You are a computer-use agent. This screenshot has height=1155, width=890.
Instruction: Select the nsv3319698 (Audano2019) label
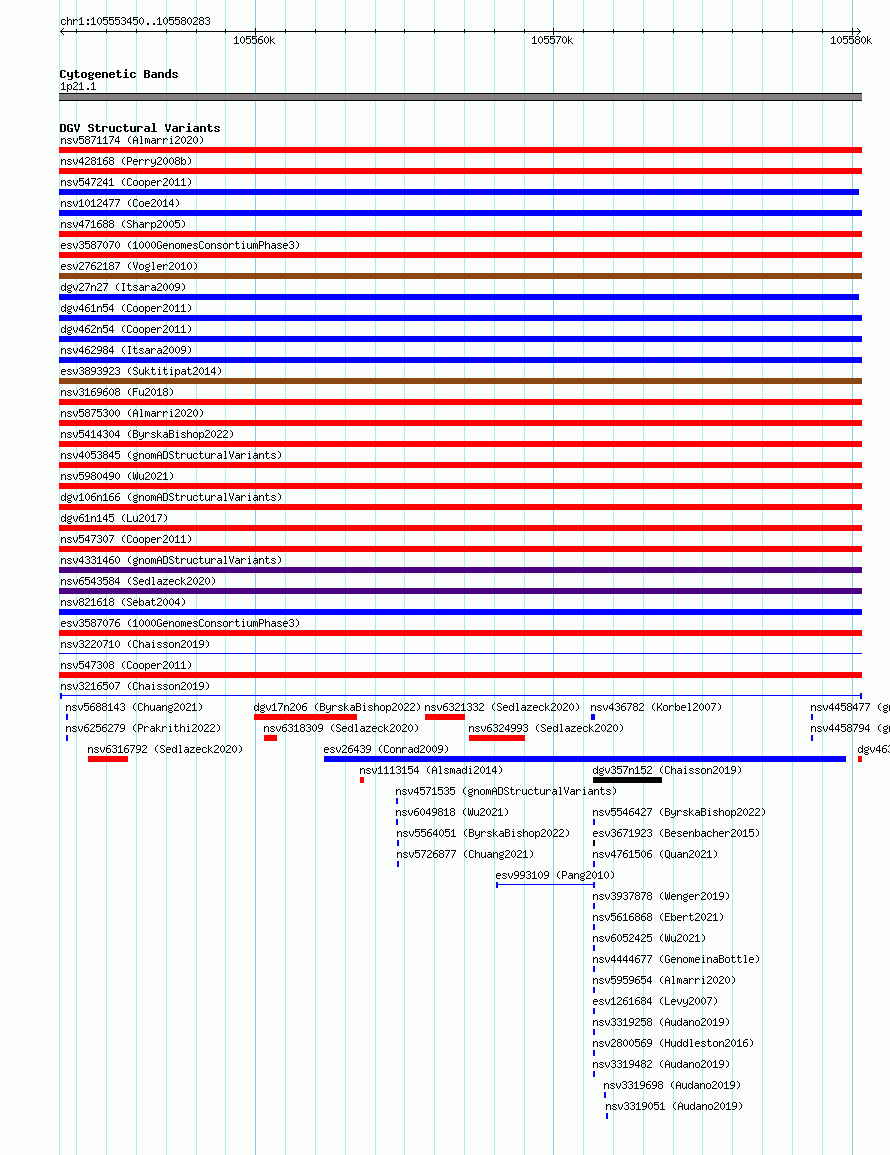(673, 1085)
